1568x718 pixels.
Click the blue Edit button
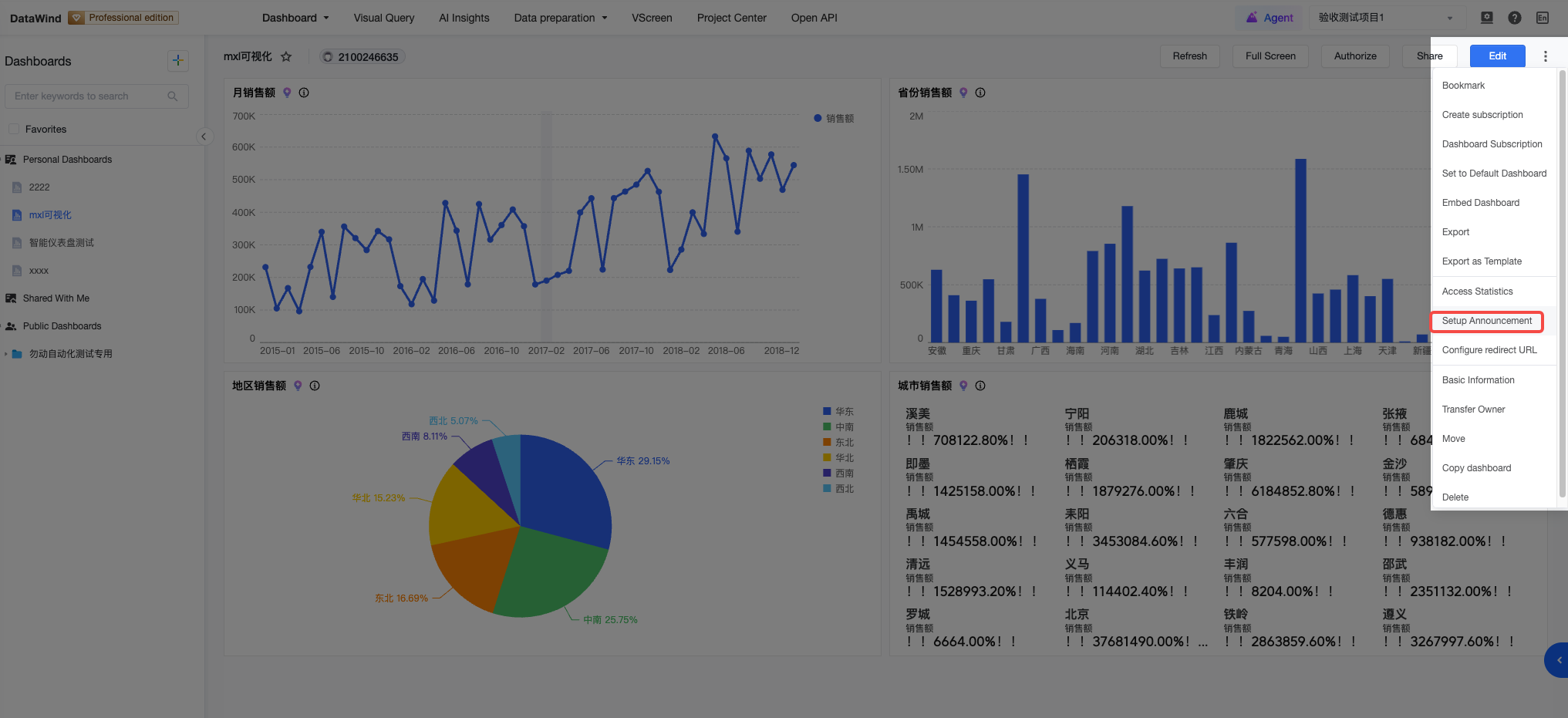point(1497,56)
